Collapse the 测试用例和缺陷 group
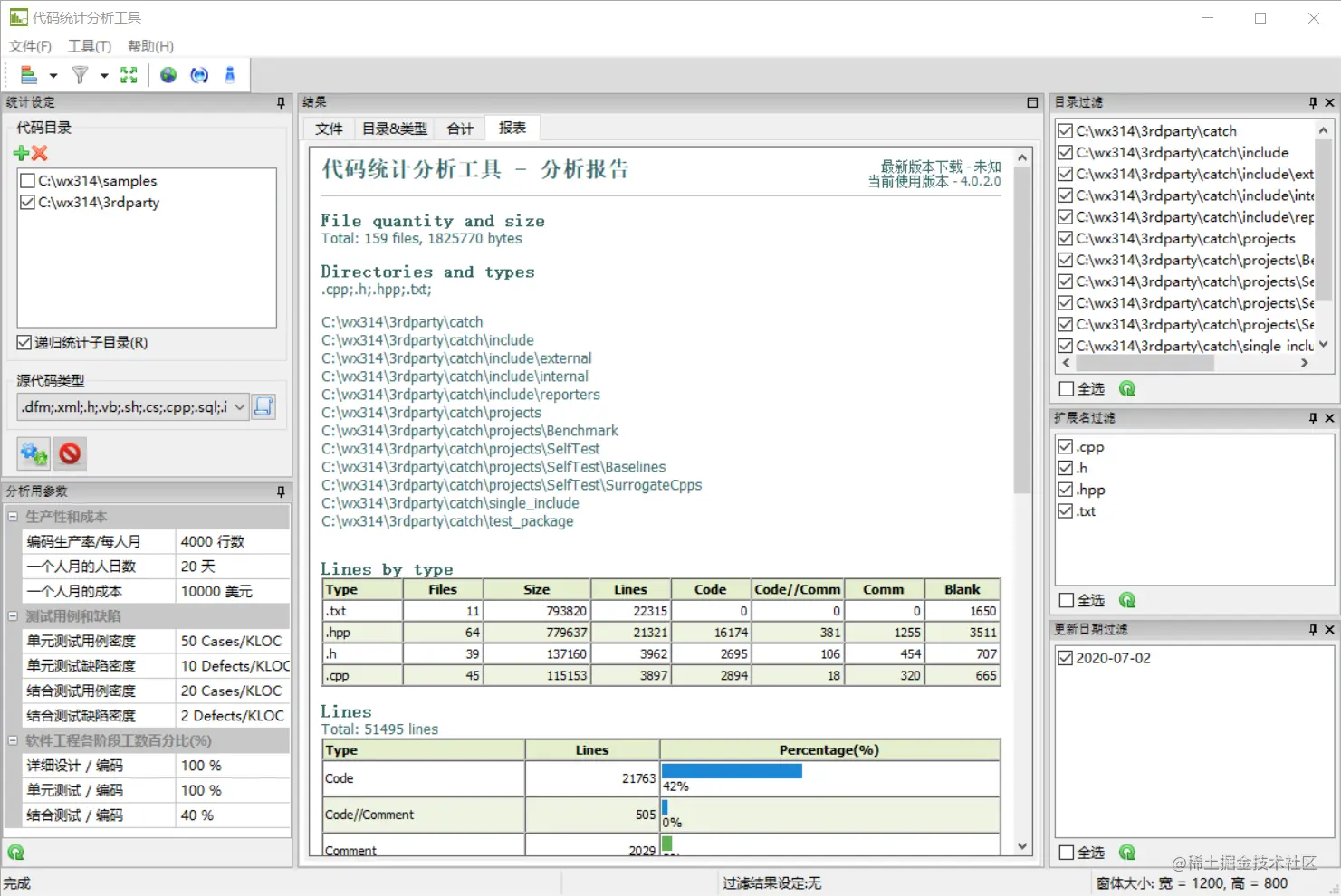 (x=13, y=616)
